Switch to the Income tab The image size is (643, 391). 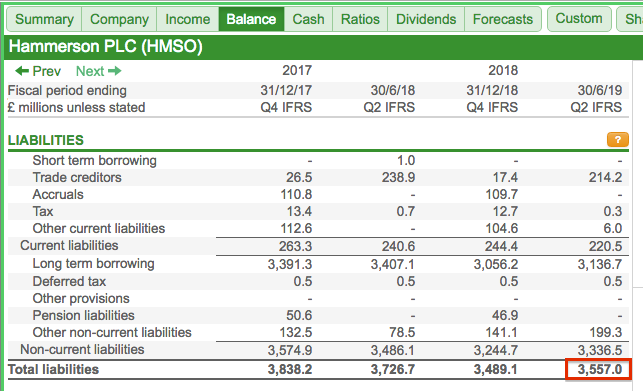coord(187,19)
